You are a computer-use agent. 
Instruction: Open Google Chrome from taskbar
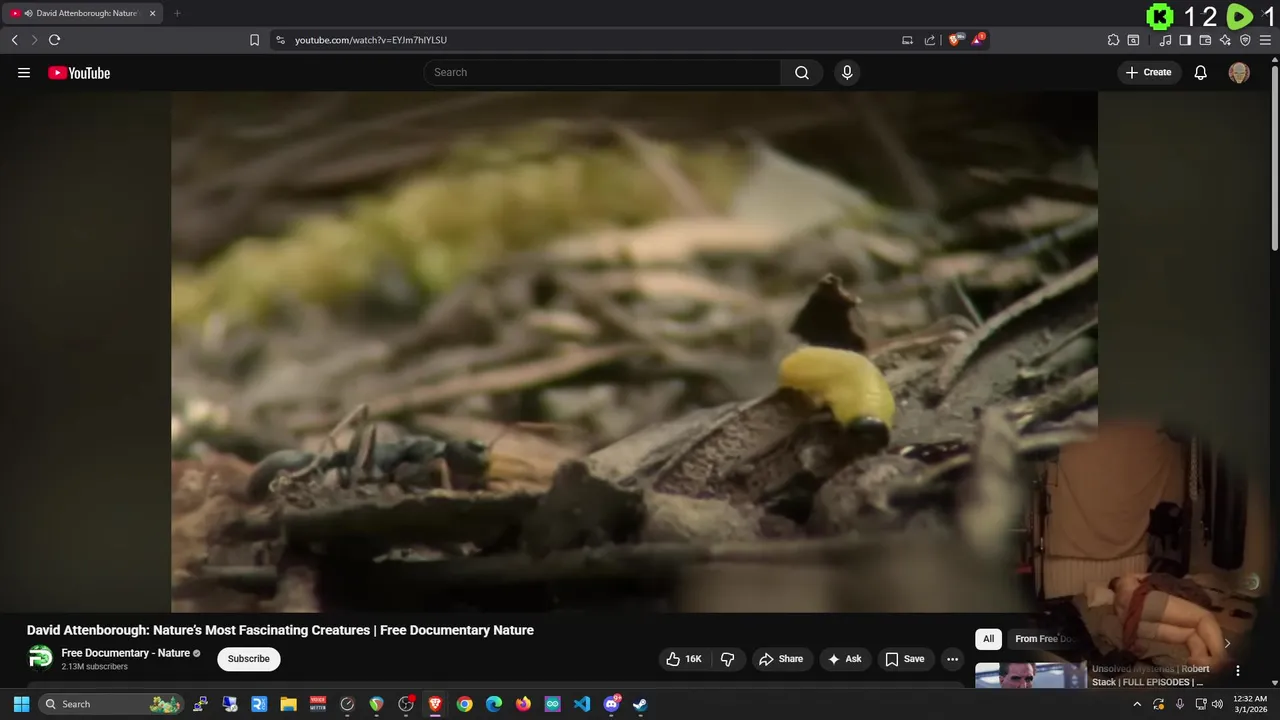[x=464, y=704]
